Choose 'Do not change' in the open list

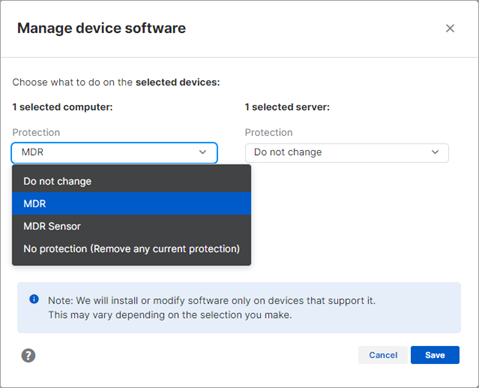pyautogui.click(x=131, y=181)
